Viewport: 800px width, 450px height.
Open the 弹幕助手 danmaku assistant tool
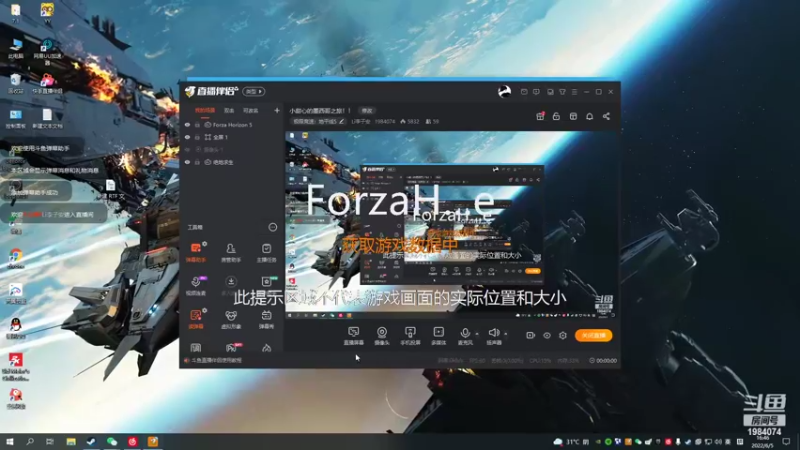(196, 252)
